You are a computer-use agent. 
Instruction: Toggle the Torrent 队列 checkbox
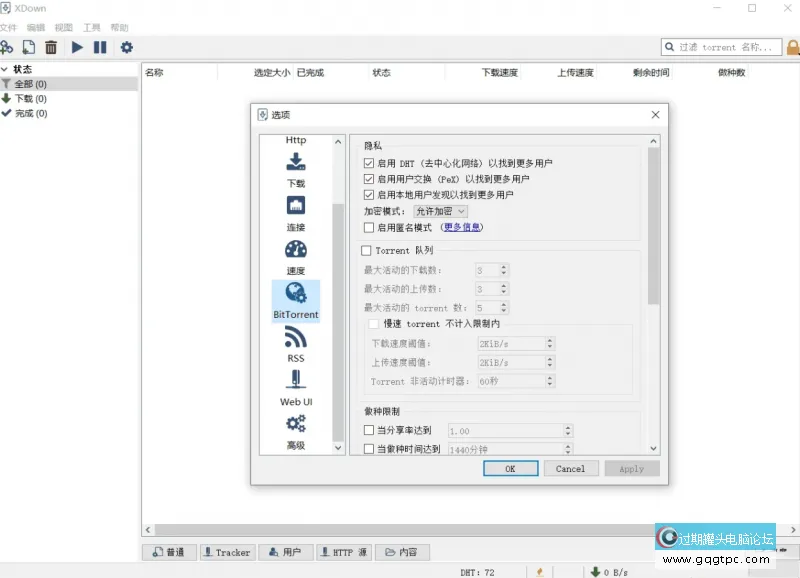(366, 250)
